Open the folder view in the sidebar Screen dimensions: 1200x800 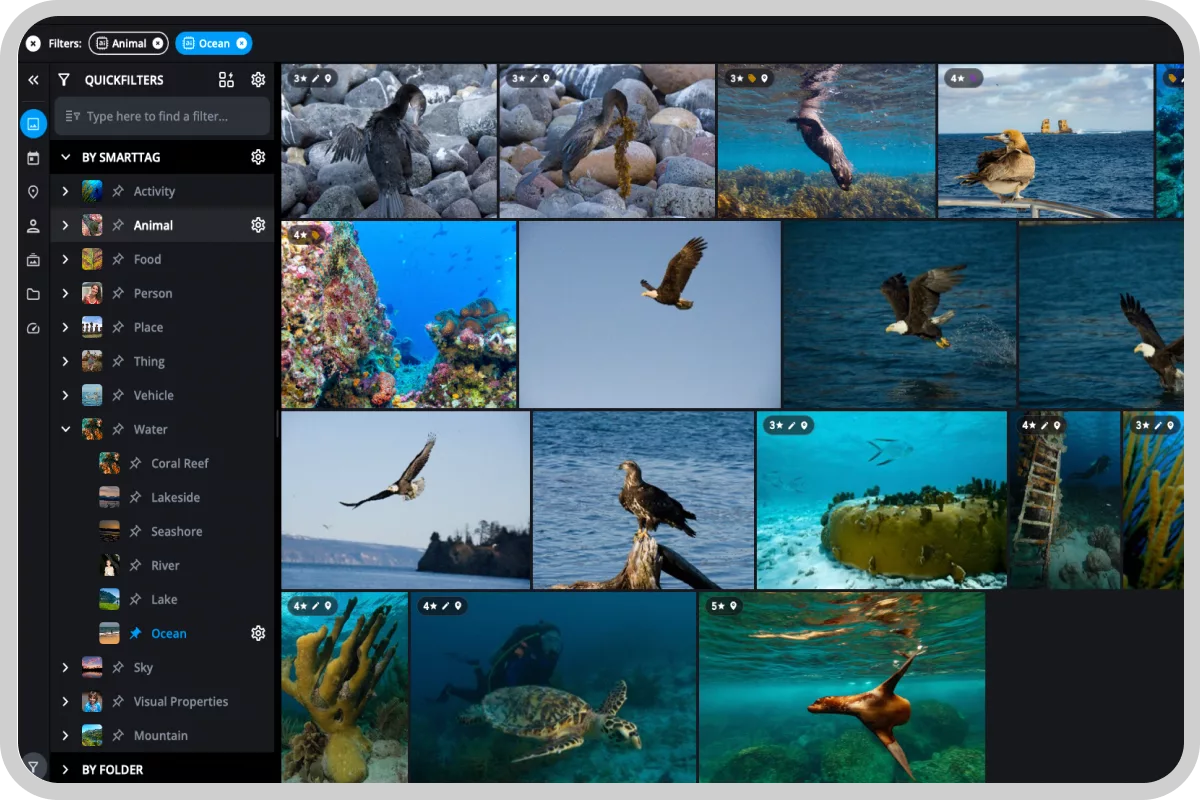[x=33, y=294]
